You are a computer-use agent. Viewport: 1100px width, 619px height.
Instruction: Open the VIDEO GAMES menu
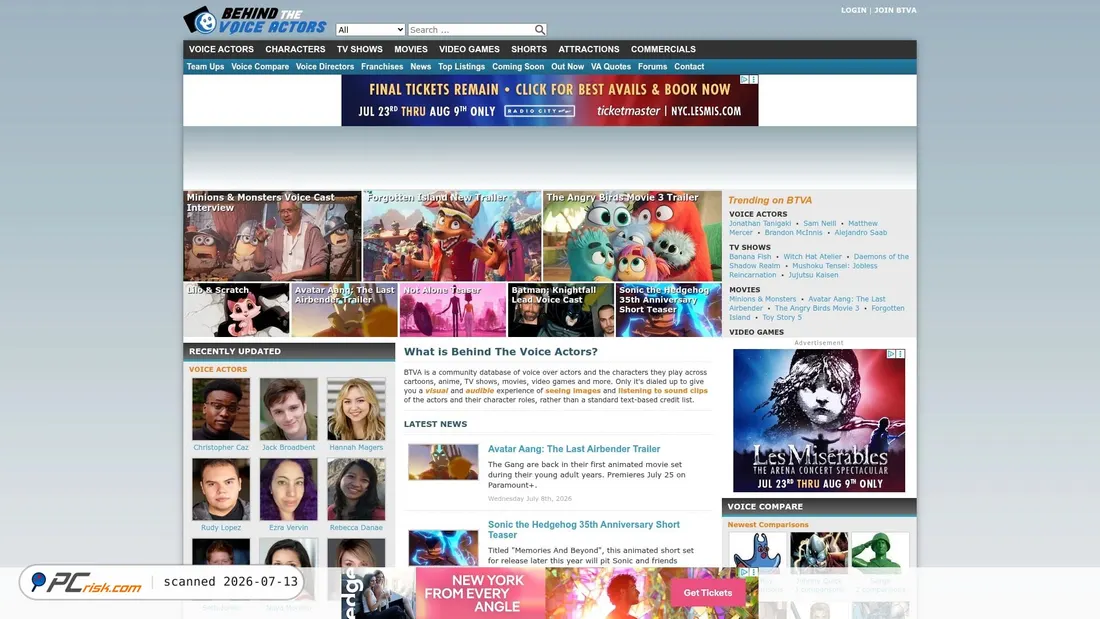469,49
